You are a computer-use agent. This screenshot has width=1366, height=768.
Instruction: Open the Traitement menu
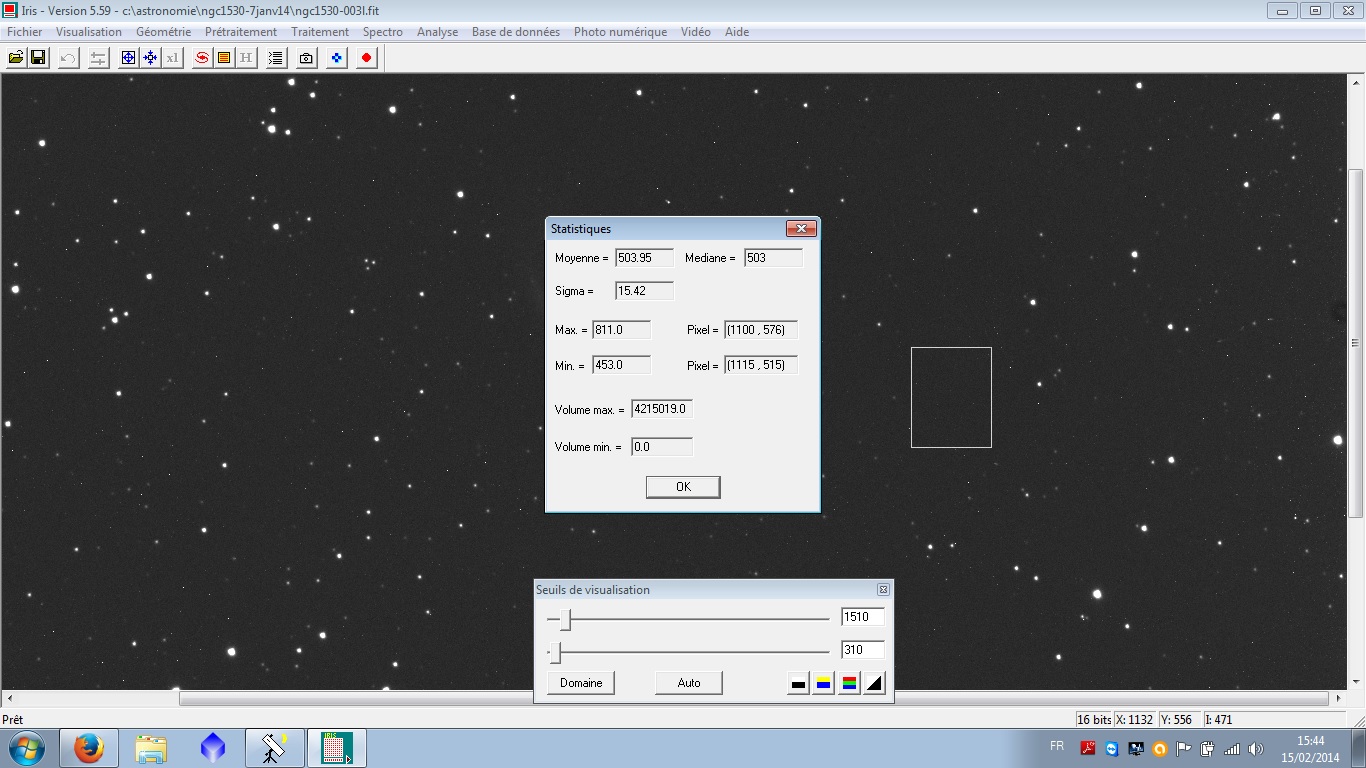tap(320, 32)
